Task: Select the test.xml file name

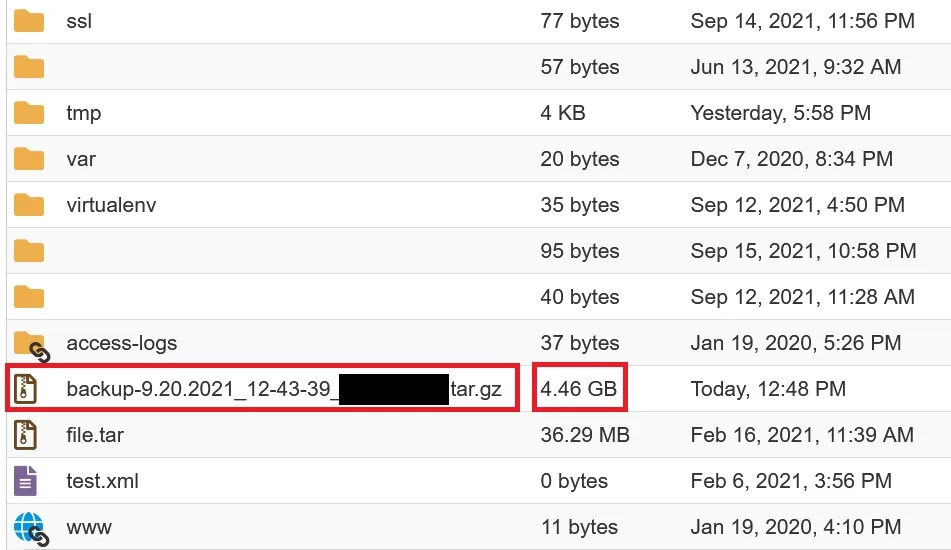Action: coord(102,481)
